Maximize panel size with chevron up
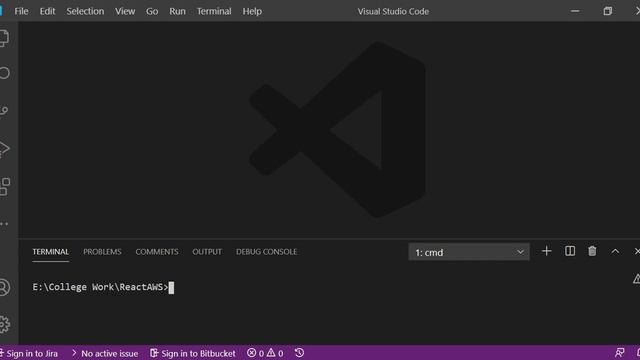Viewport: 640px width, 360px height. (x=615, y=251)
